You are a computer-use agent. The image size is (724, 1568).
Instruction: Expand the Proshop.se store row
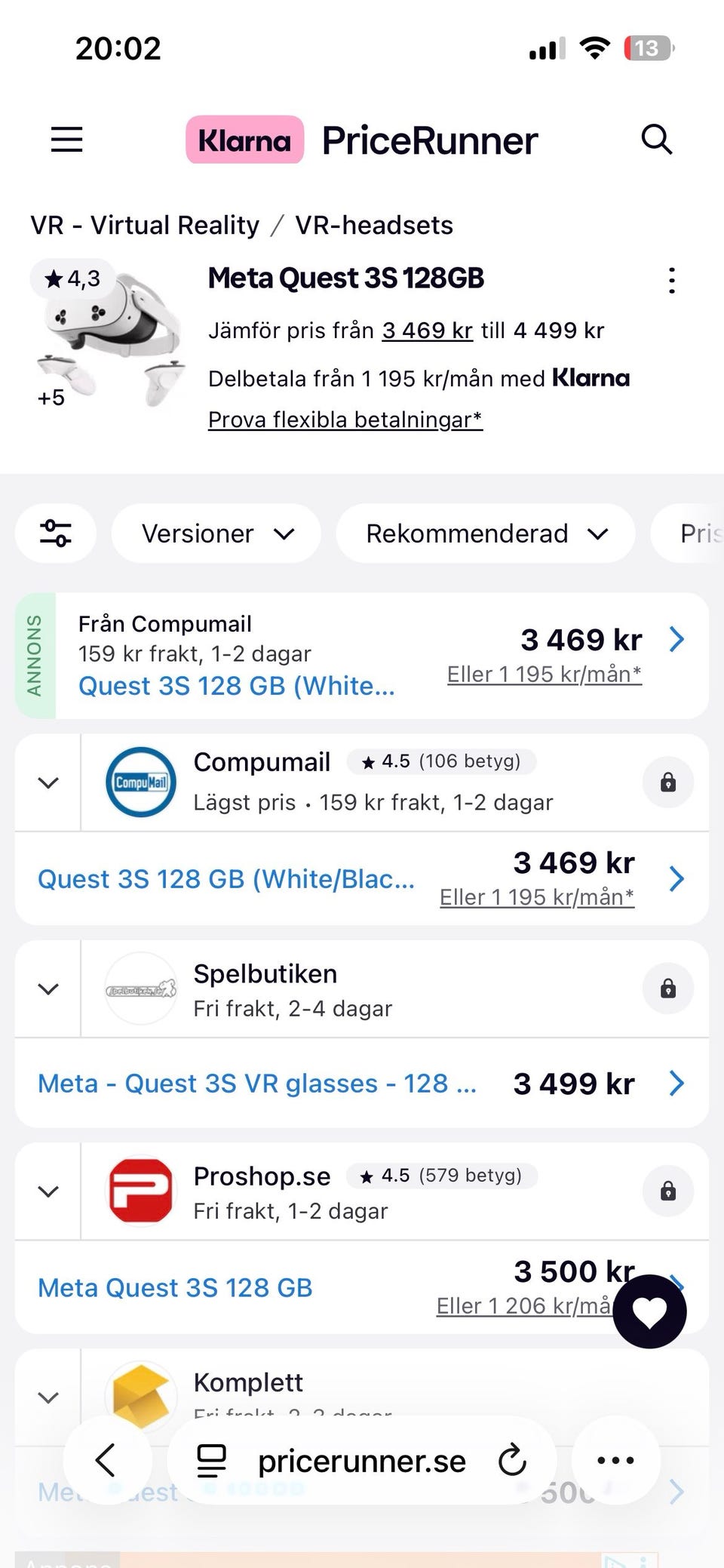[x=48, y=1191]
